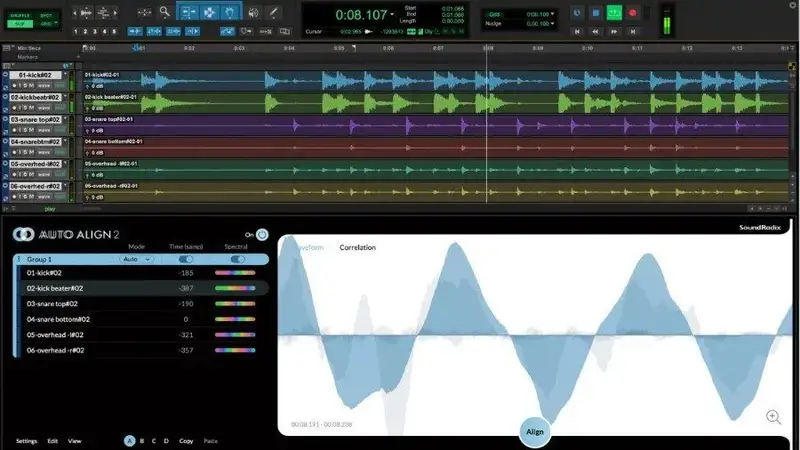Click spectral color bar for 01-kick#02

[235, 273]
